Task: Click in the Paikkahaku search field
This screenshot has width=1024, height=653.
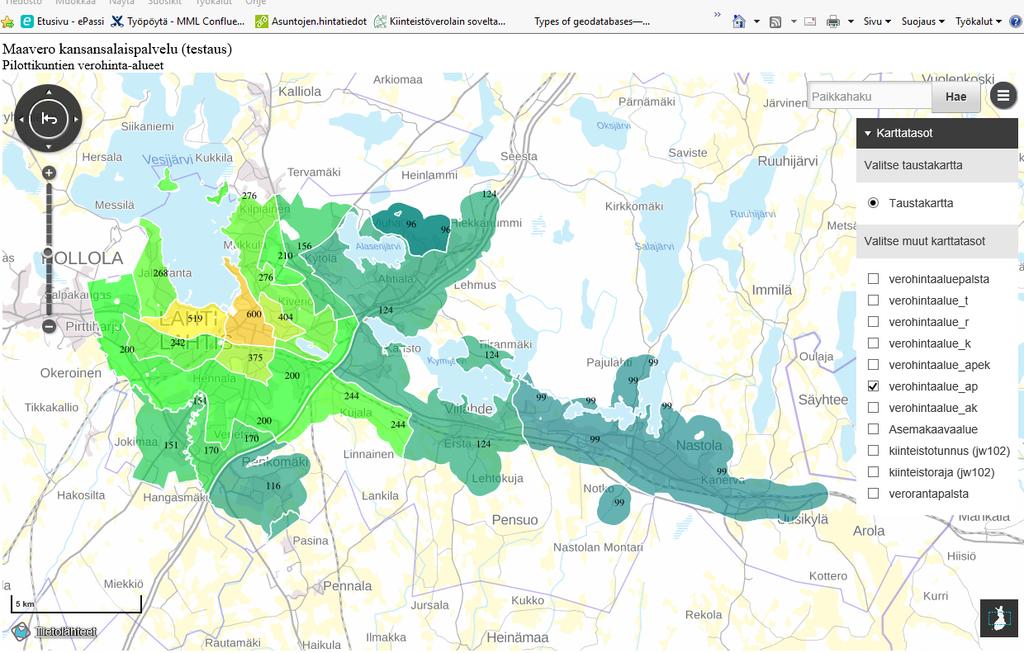Action: coord(869,97)
